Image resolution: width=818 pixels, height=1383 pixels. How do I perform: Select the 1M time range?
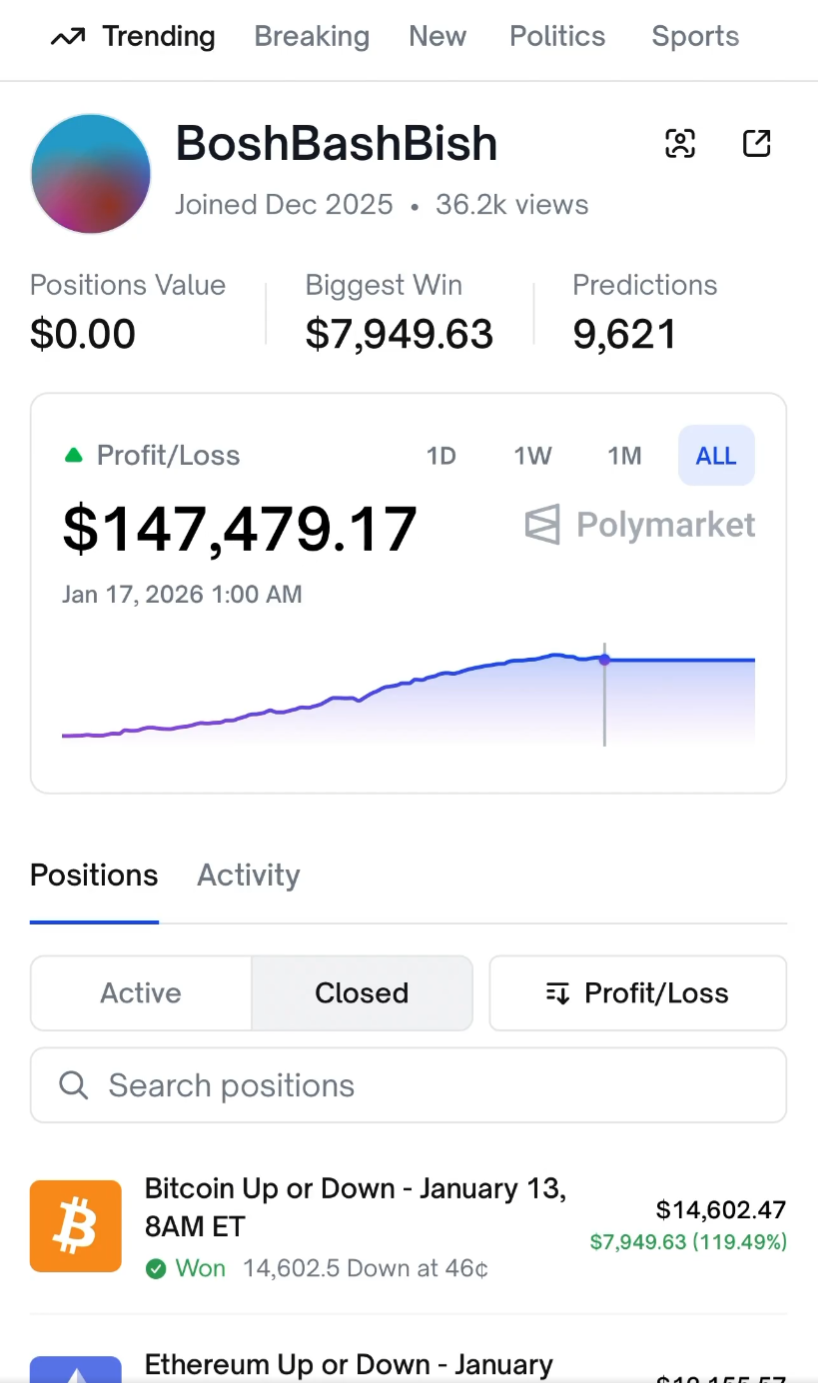[x=624, y=456]
